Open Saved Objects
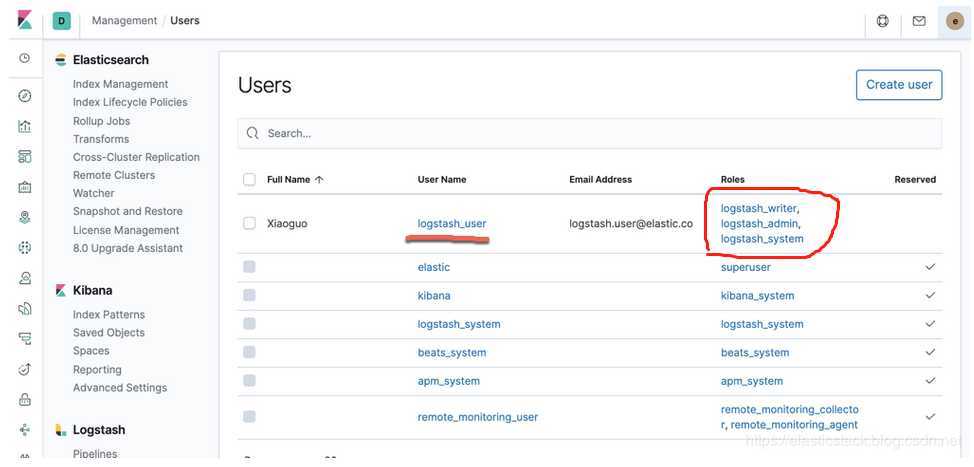Viewport: 974px width, 467px height. 109,332
